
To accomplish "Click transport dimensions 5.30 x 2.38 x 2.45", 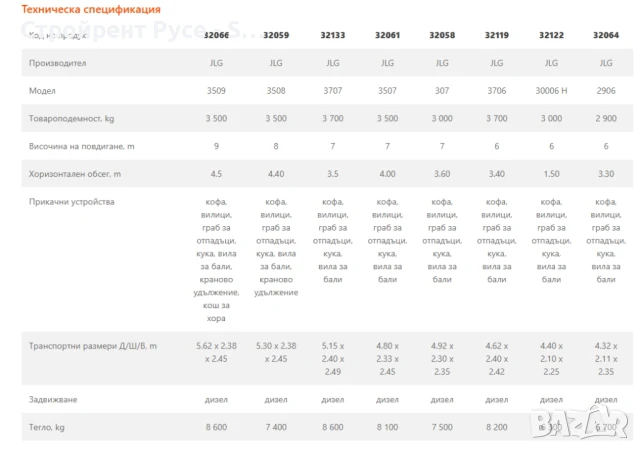I will [276, 353].
